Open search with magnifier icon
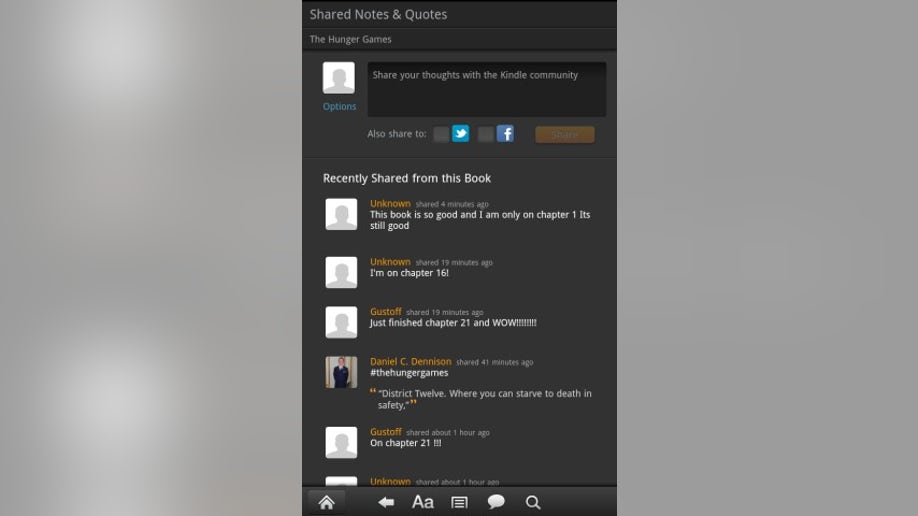The height and width of the screenshot is (516, 918). coord(533,502)
